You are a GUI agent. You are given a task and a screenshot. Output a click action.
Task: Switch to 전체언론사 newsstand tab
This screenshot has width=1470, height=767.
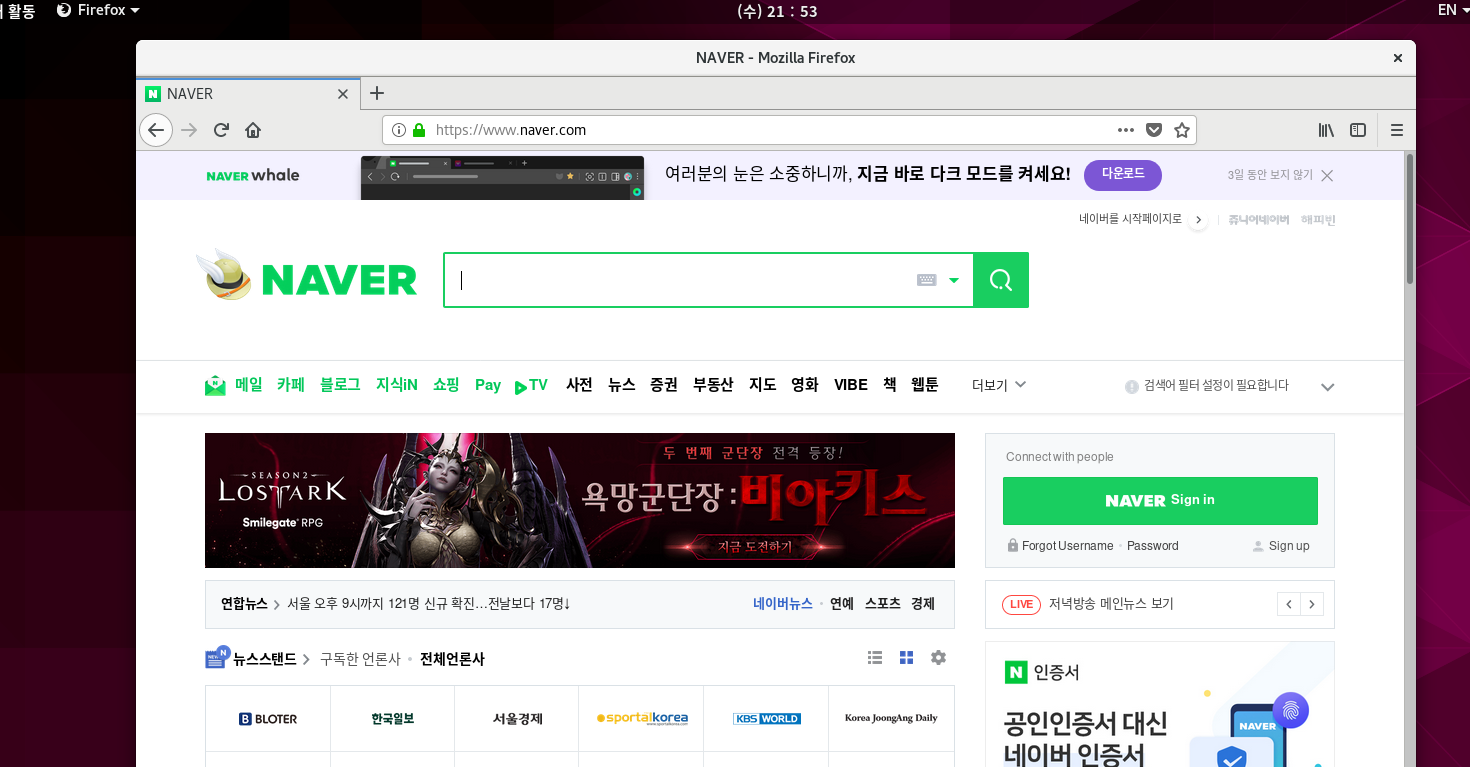click(452, 659)
